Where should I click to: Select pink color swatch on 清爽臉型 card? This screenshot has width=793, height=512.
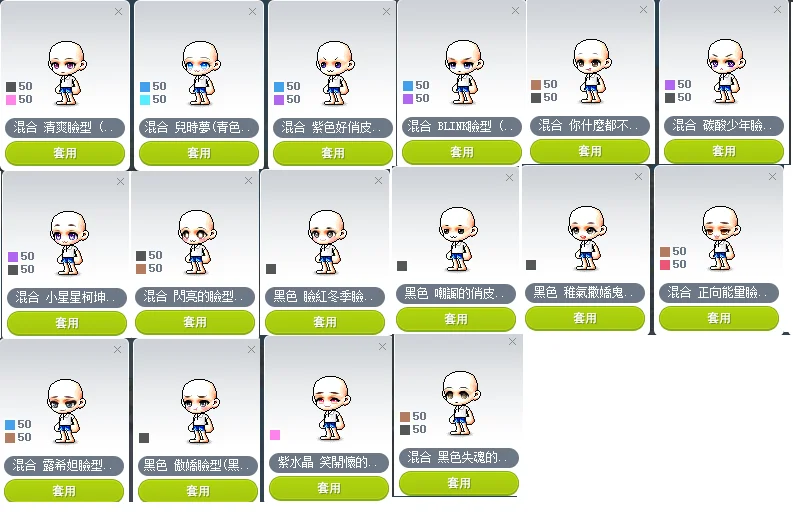[x=11, y=100]
